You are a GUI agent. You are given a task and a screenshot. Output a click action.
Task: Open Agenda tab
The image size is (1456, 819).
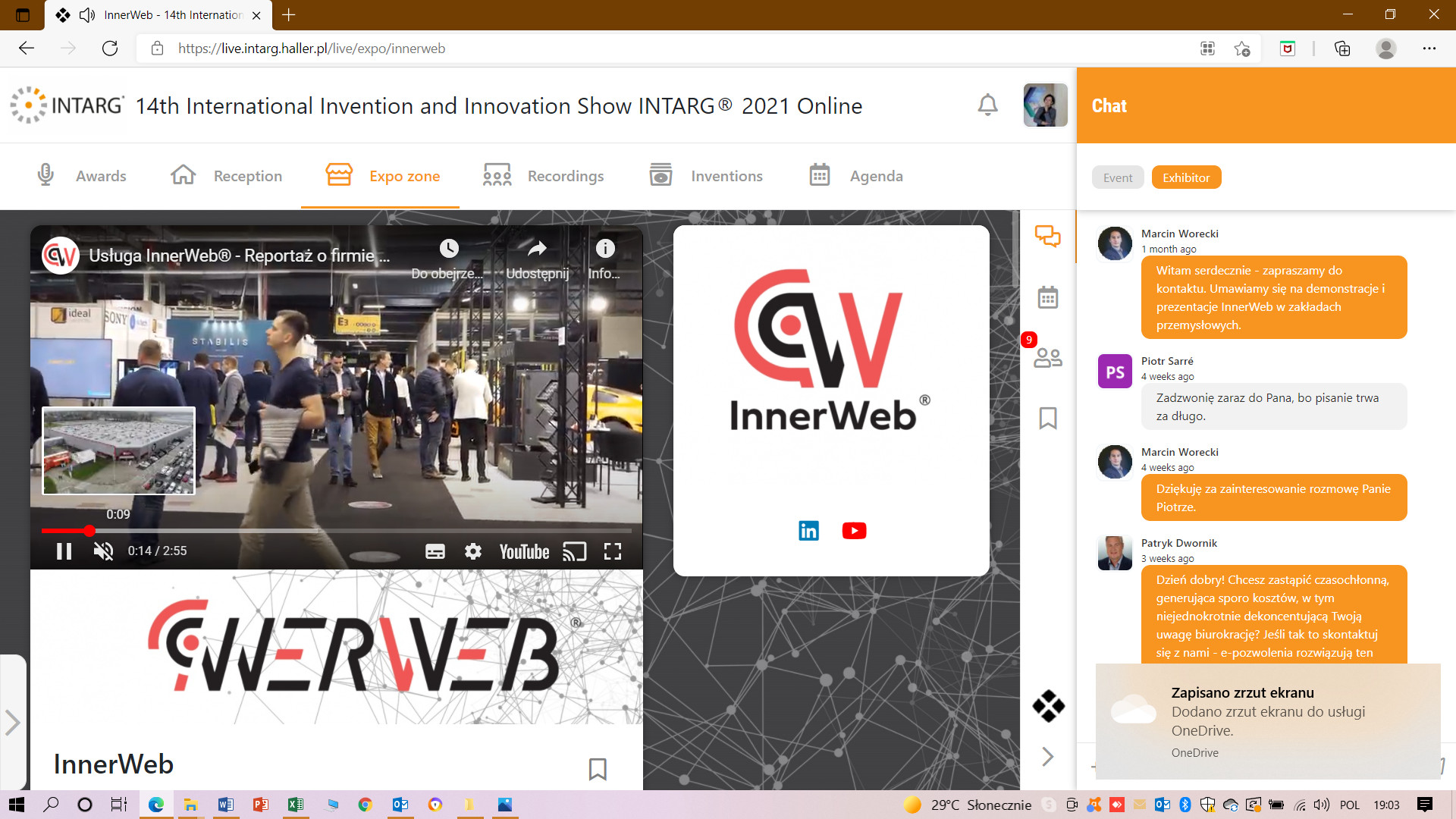pos(855,176)
